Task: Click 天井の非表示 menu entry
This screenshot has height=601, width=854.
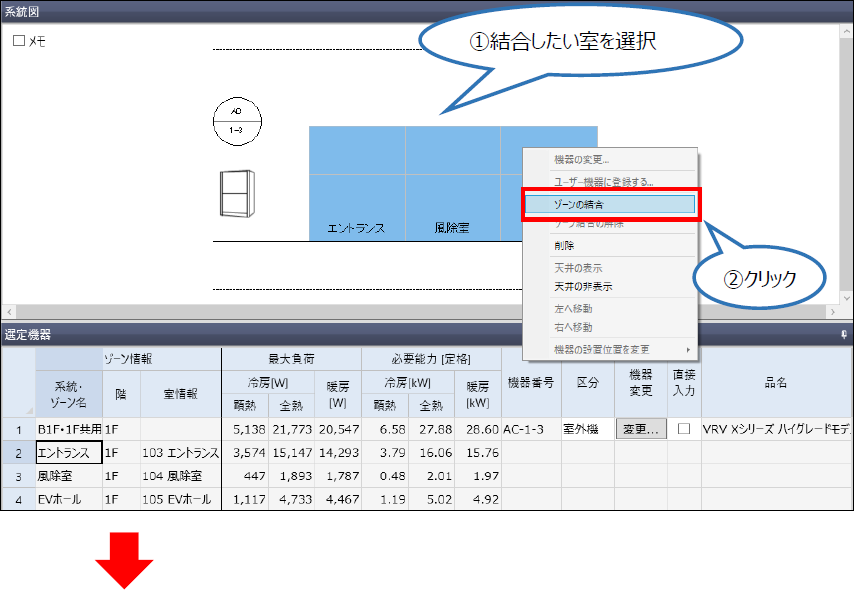Action: click(x=584, y=286)
